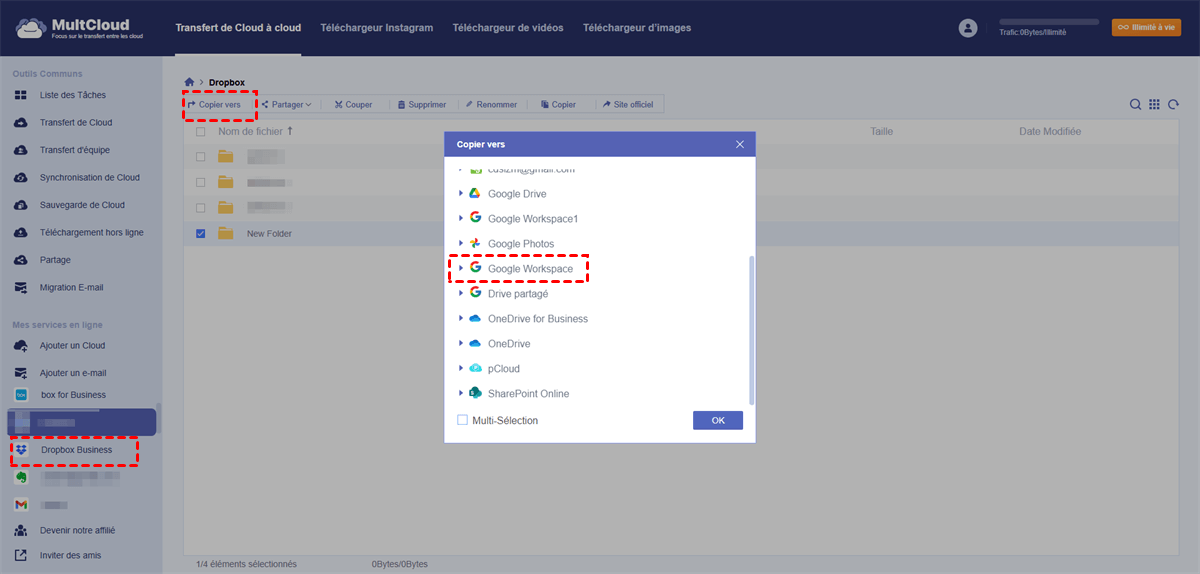The height and width of the screenshot is (574, 1200).
Task: Expand the SharePoint Online tree node
Action: point(461,393)
